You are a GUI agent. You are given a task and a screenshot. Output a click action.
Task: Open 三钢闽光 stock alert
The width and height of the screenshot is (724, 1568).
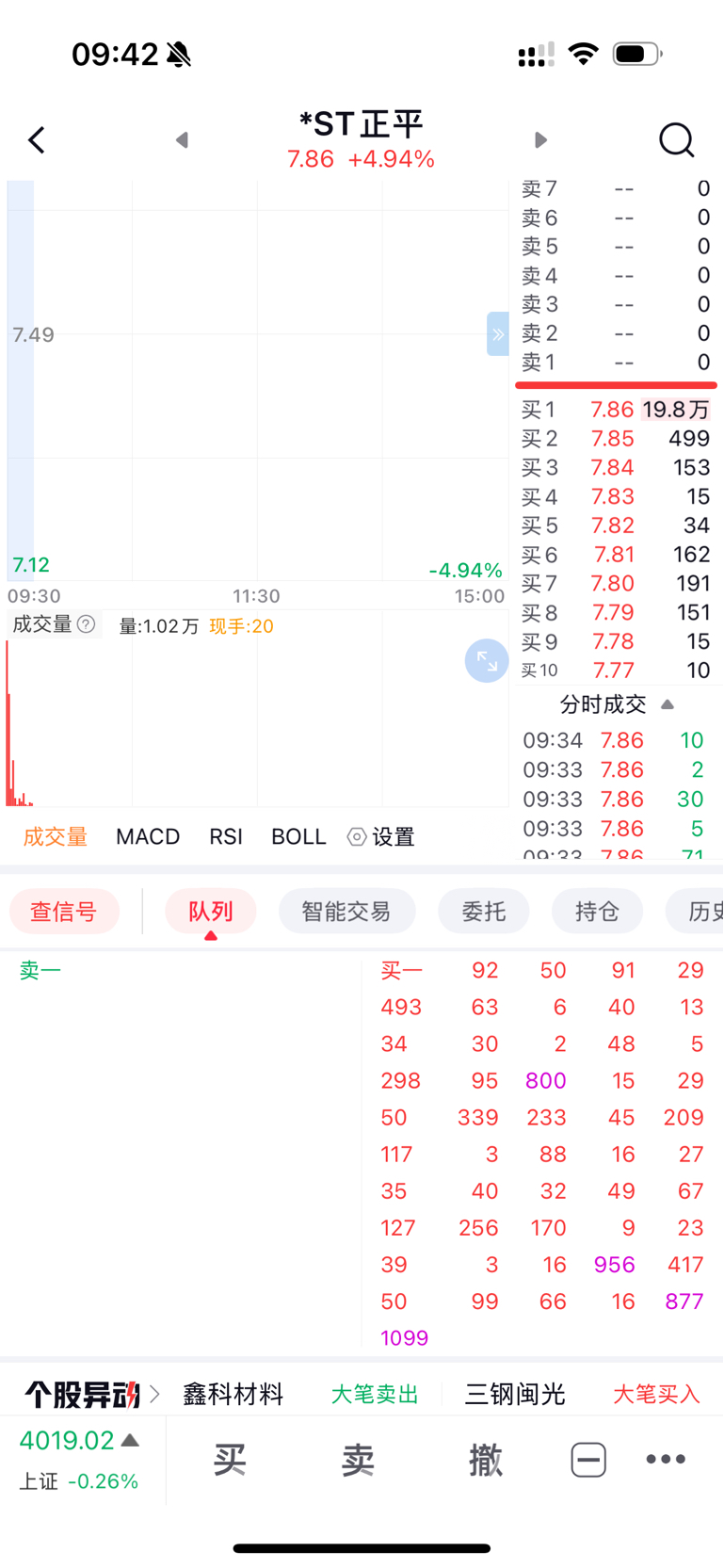pyautogui.click(x=515, y=1394)
